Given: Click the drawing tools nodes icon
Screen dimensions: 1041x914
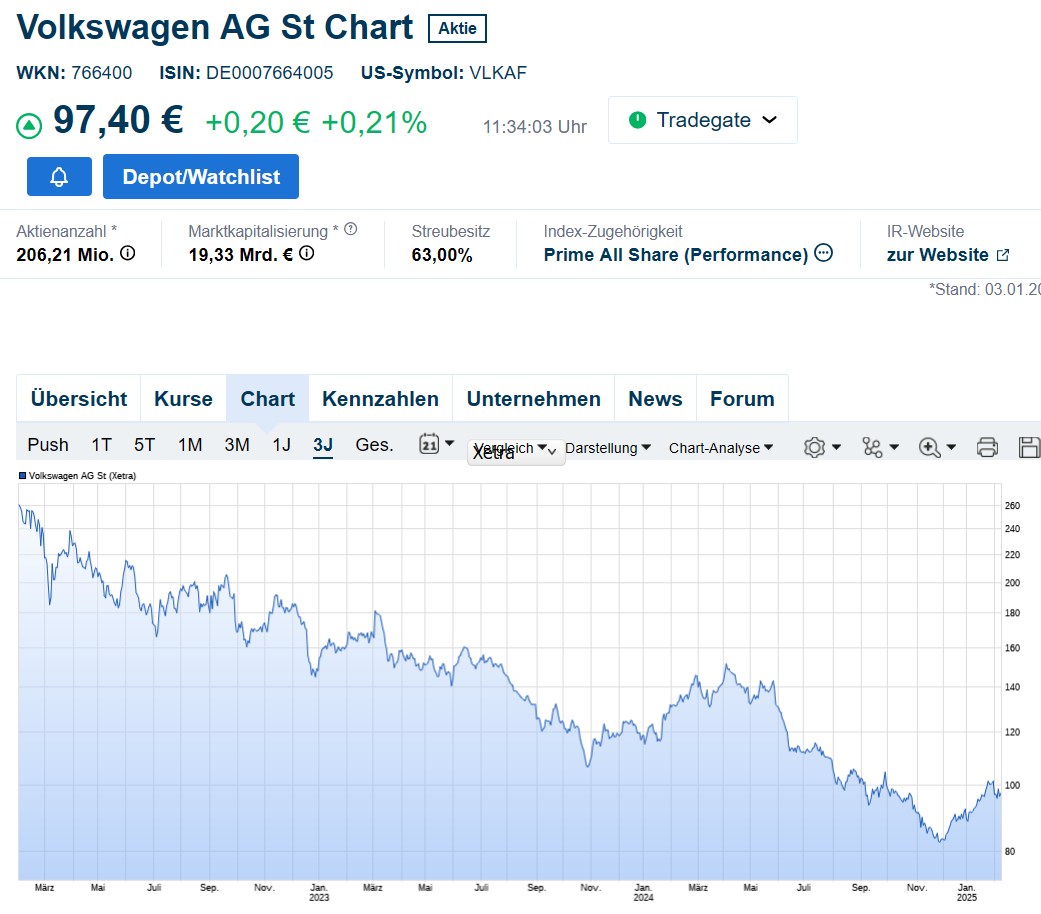Looking at the screenshot, I should (x=872, y=447).
